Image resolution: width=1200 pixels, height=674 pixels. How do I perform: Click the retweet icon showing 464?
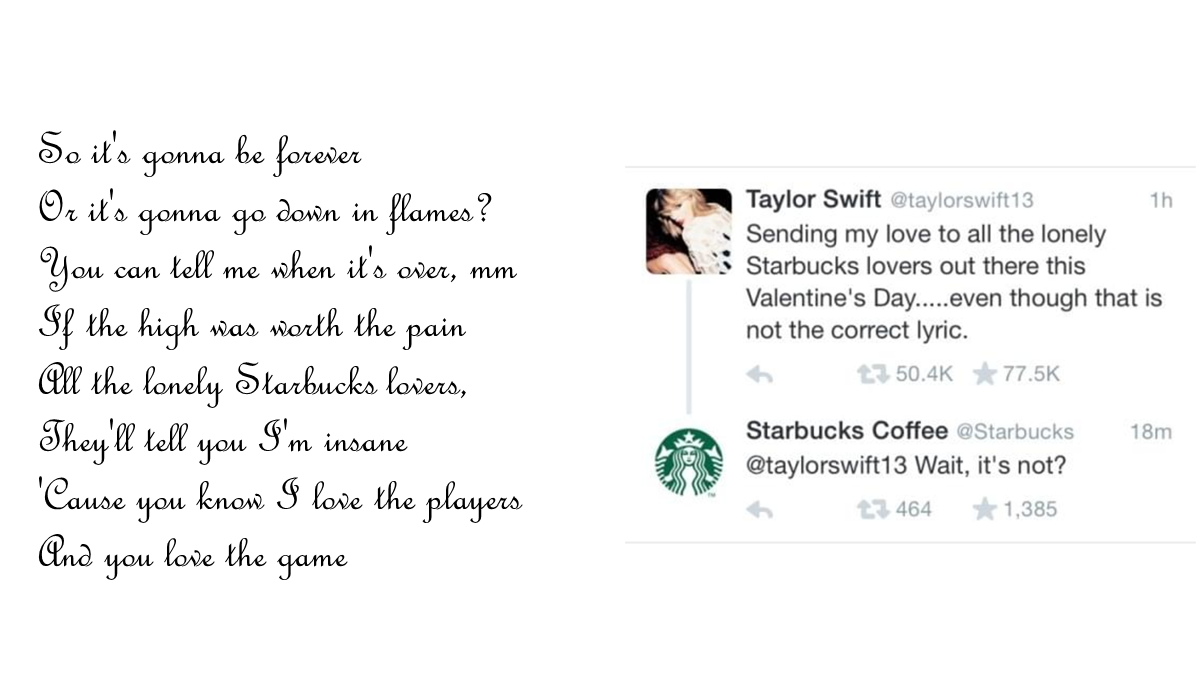(875, 509)
